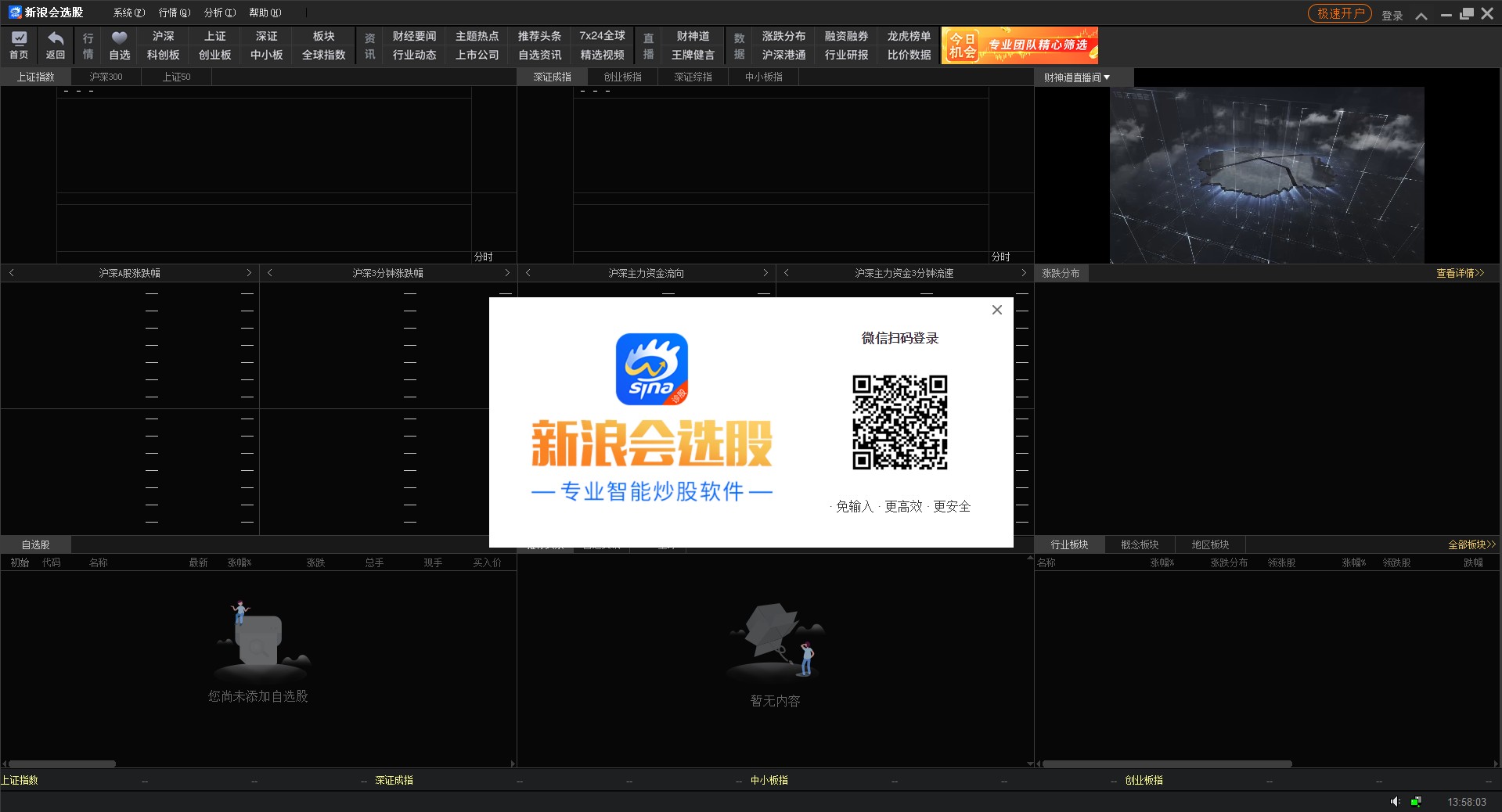Image resolution: width=1502 pixels, height=812 pixels.
Task: Click previous arrow beside 沪深主力资金流向
Action: point(528,273)
